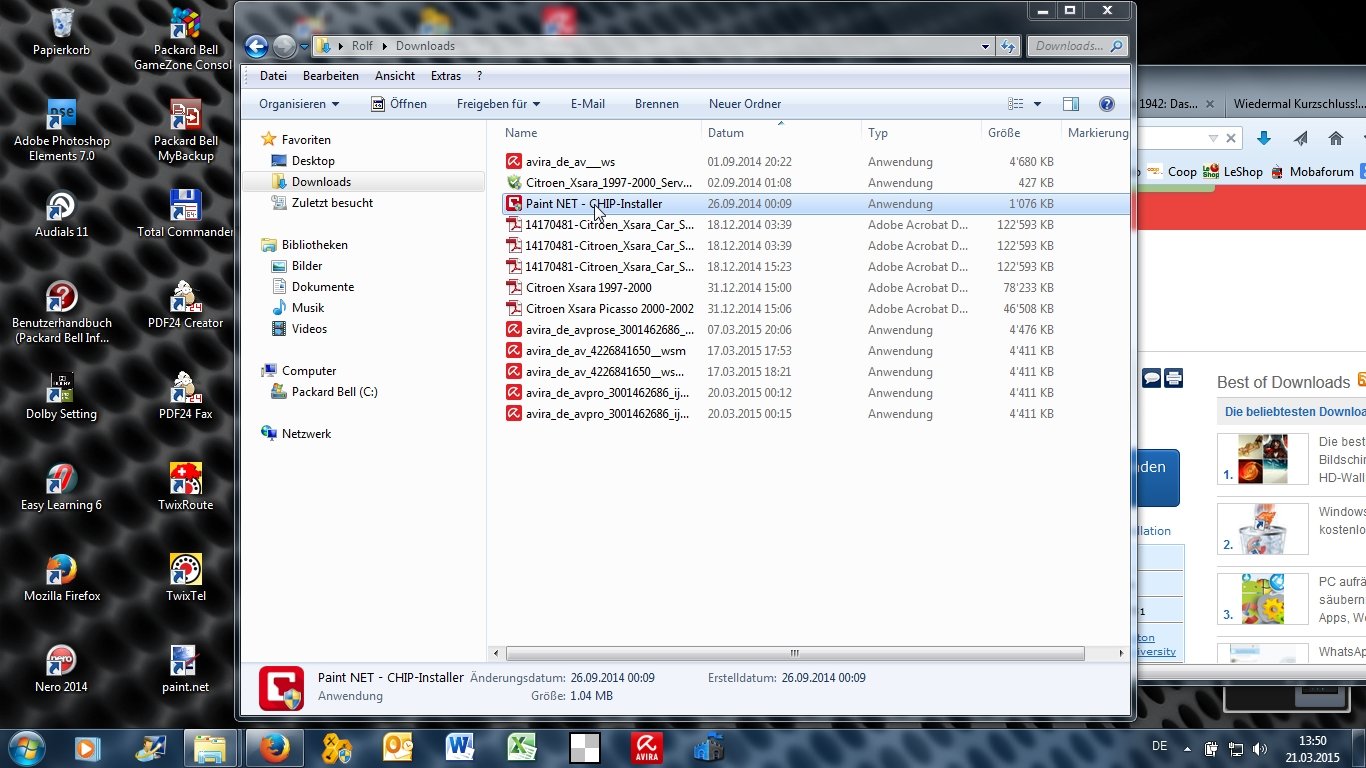
Task: Click the Öffnen toolbar button
Action: (x=398, y=104)
